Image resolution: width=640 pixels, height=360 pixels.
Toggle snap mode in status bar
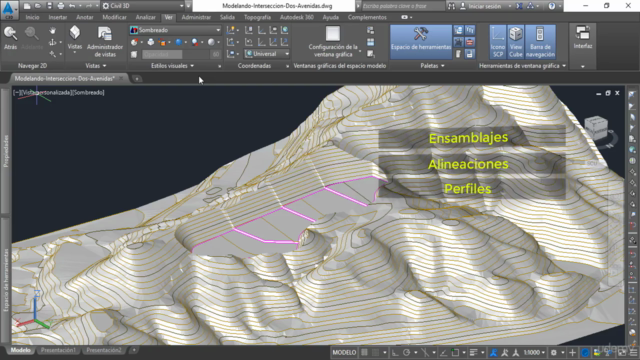click(375, 353)
